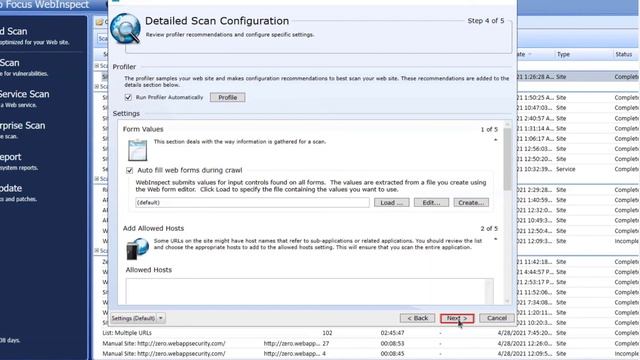Viewport: 640px width, 360px height.
Task: Click the (default) form values file field
Action: [252, 202]
